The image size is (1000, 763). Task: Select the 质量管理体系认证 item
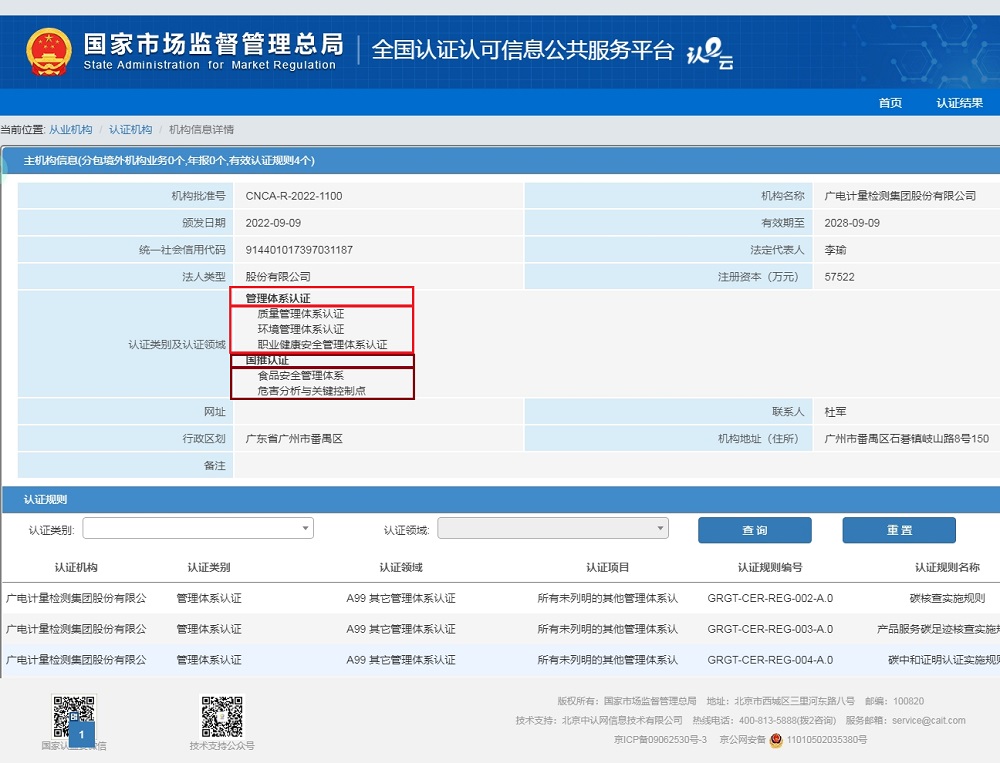[300, 314]
